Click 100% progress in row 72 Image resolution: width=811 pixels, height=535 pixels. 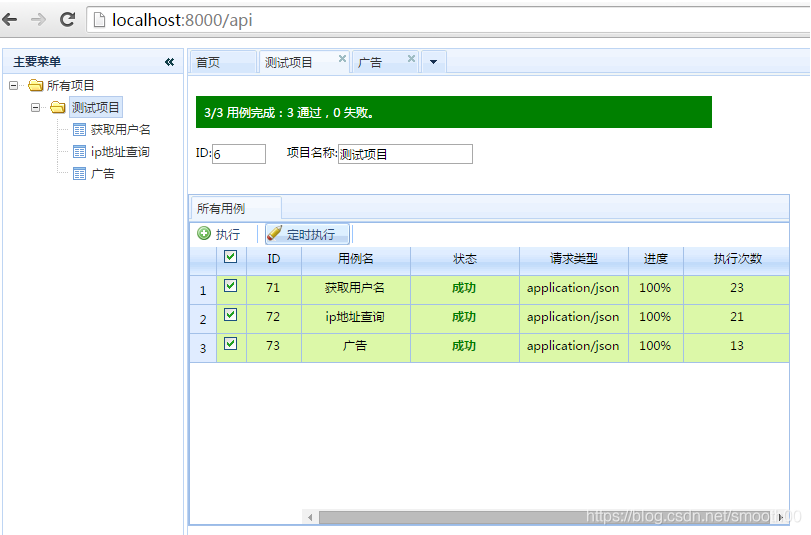pos(655,317)
